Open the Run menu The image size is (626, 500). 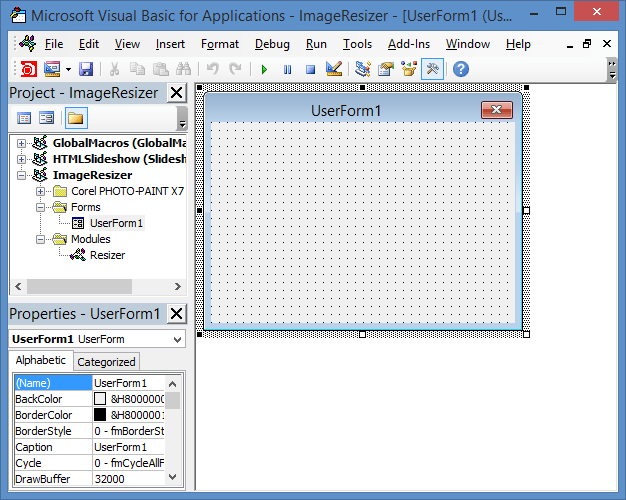[316, 44]
